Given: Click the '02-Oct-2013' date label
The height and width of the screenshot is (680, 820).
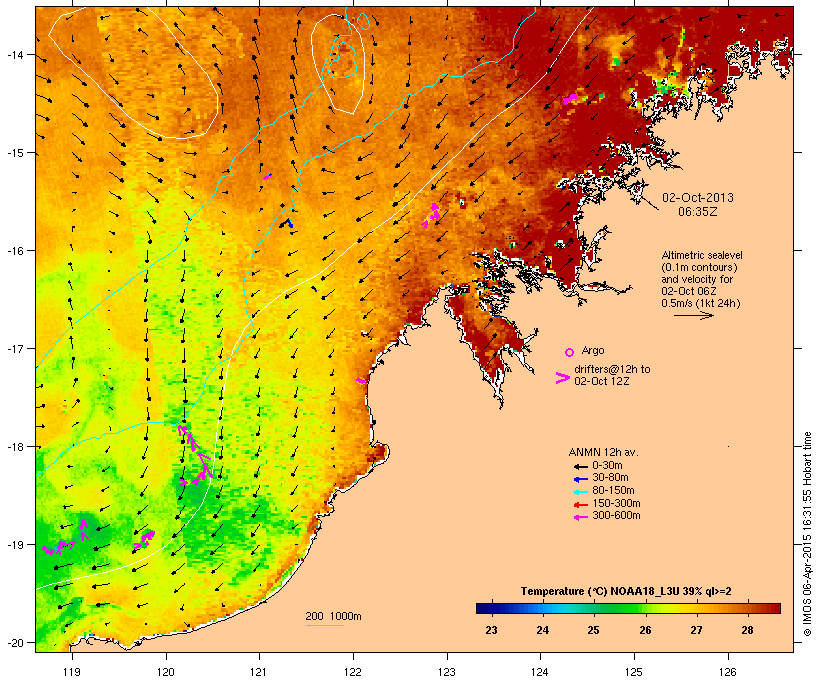Looking at the screenshot, I should coord(698,198).
